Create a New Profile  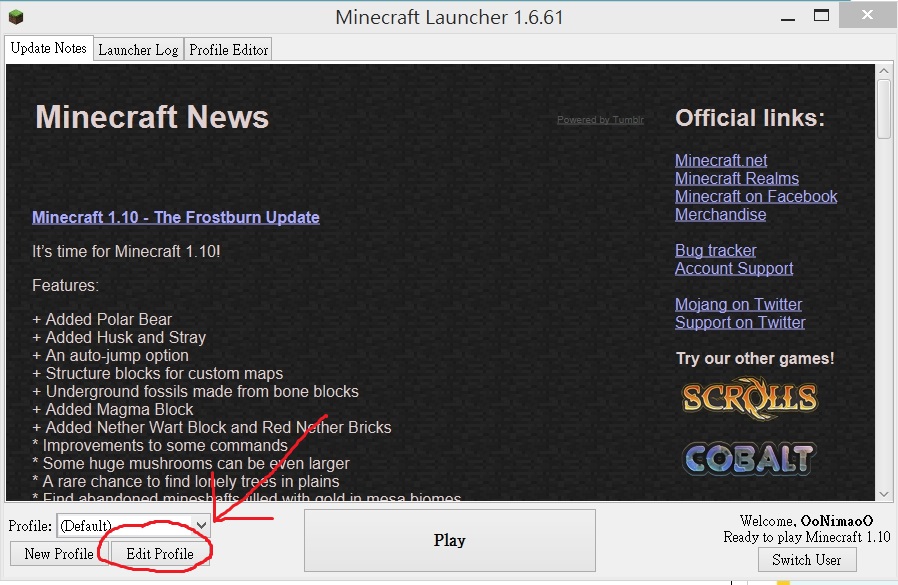click(x=59, y=554)
